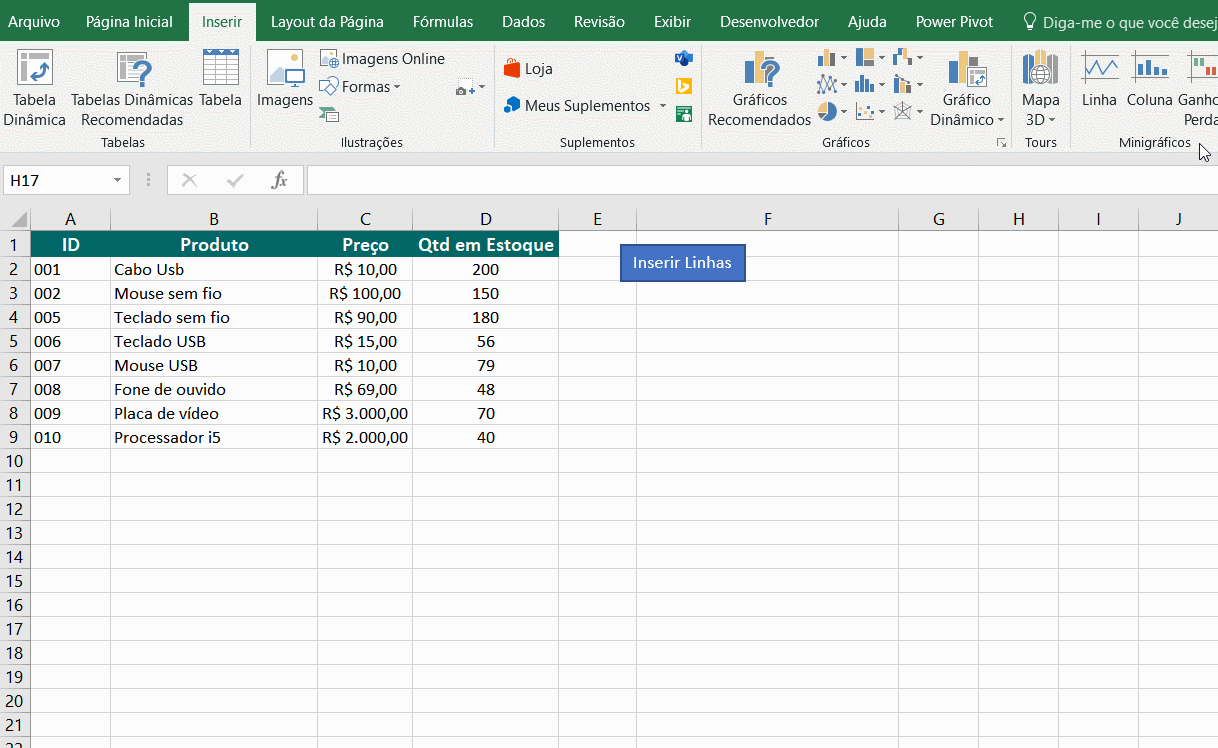Open the Name Box dropdown arrow
Screen dimensions: 1218x748
118,180
